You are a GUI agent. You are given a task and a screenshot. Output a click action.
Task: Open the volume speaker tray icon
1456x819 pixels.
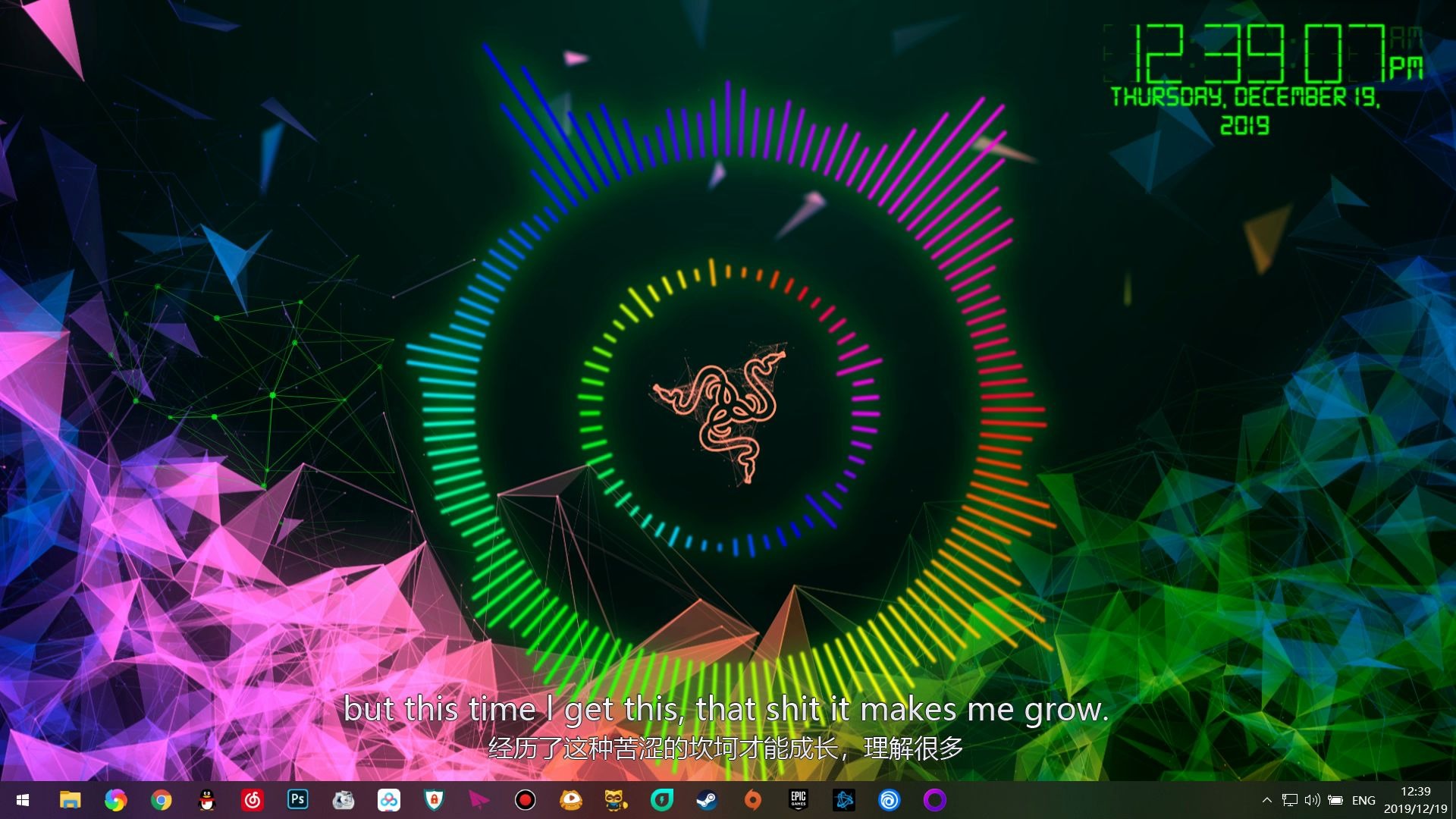point(1312,800)
